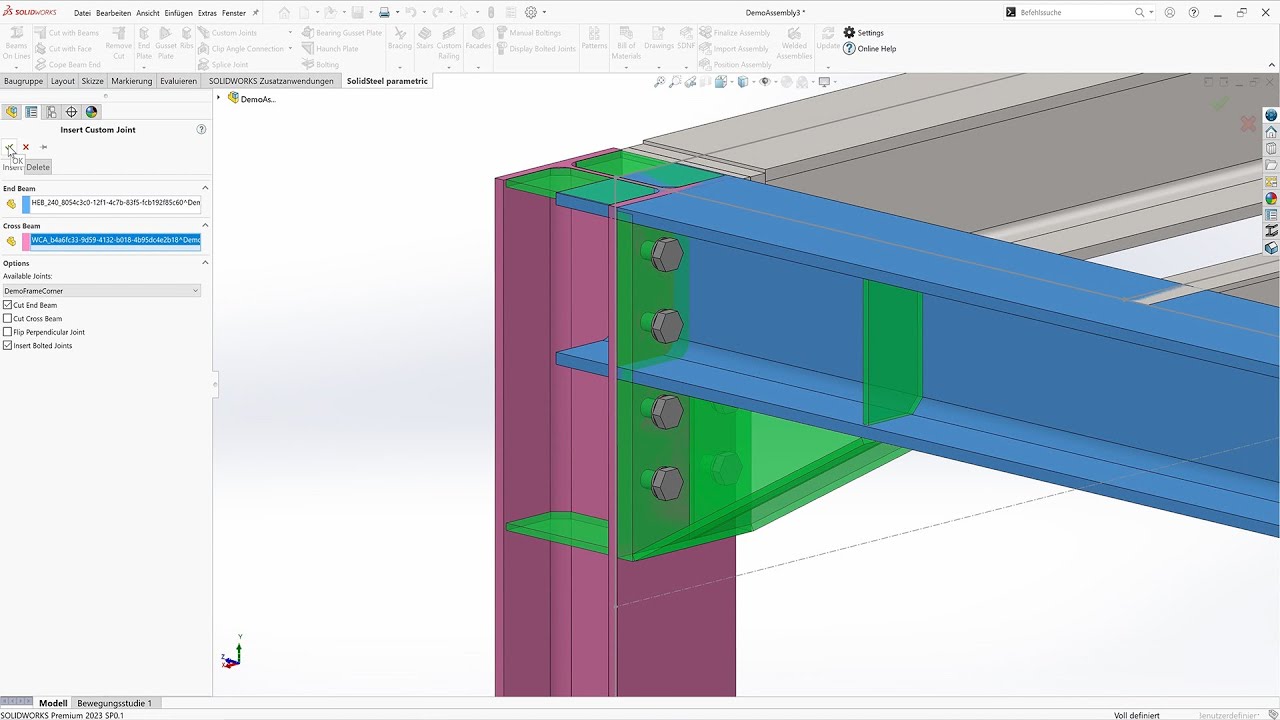This screenshot has height=720, width=1280.
Task: Select the Bewegungsstudie 1 bottom tab
Action: pos(115,703)
